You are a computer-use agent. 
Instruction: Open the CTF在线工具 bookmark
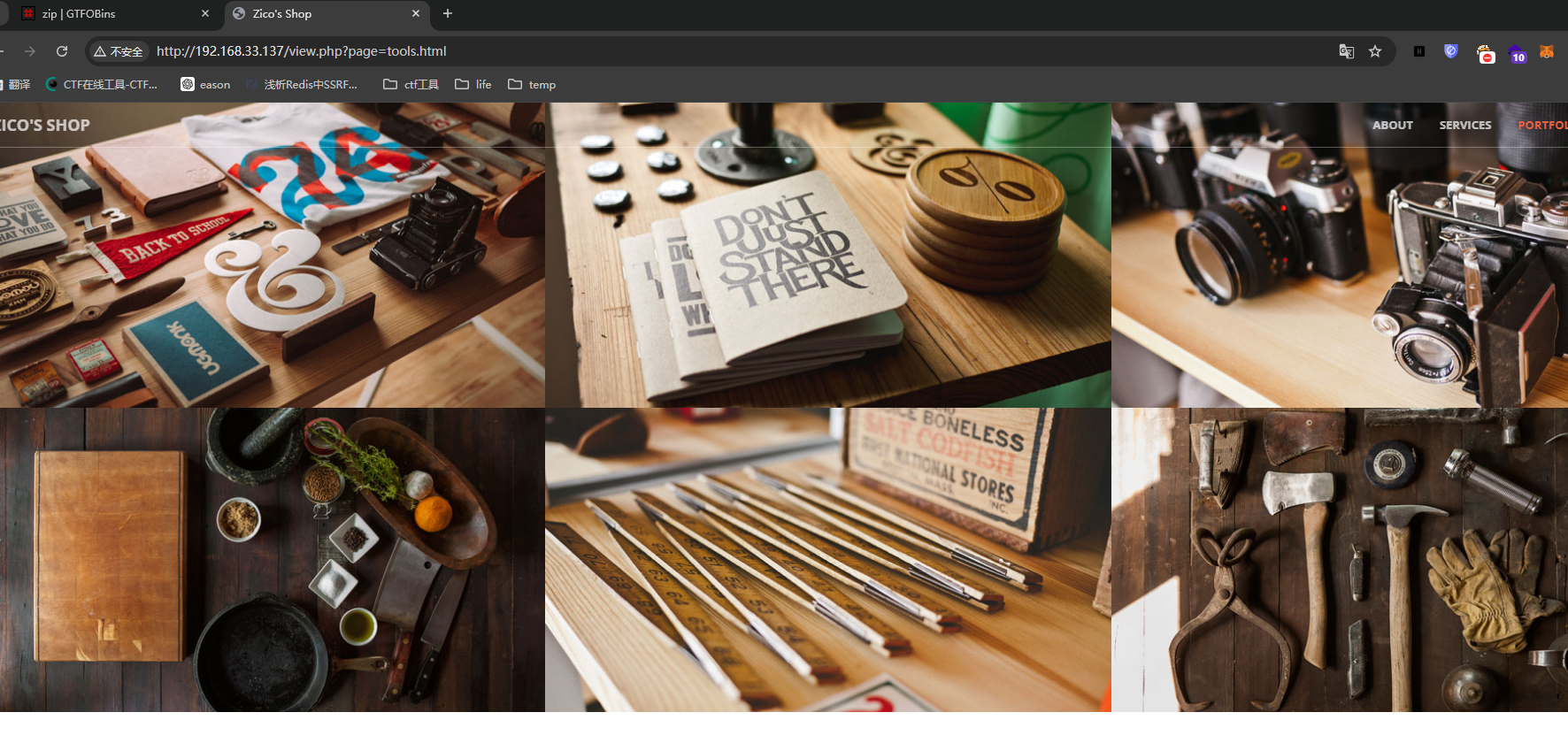(102, 85)
